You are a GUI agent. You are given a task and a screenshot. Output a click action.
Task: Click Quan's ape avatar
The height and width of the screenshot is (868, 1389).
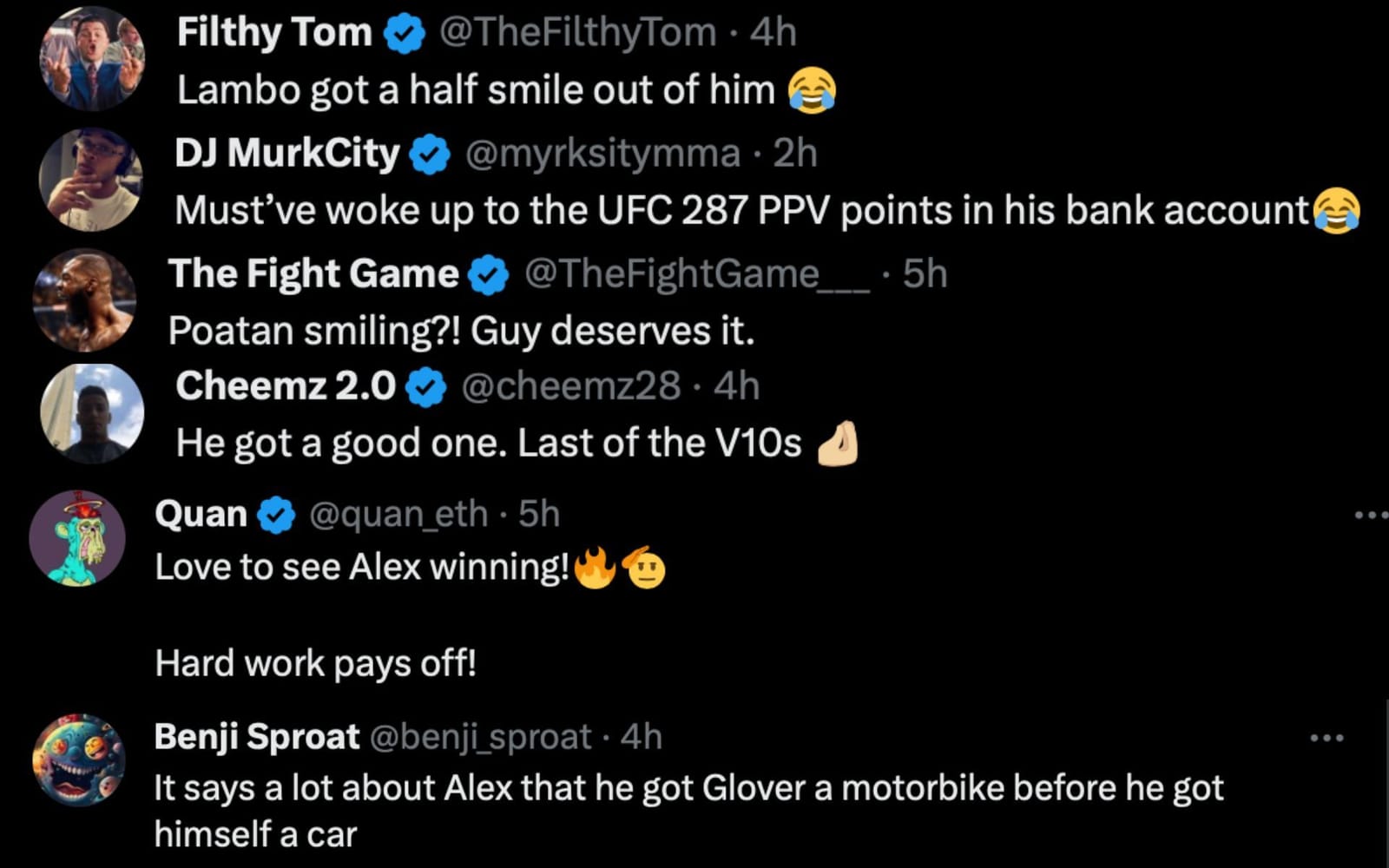[76, 538]
